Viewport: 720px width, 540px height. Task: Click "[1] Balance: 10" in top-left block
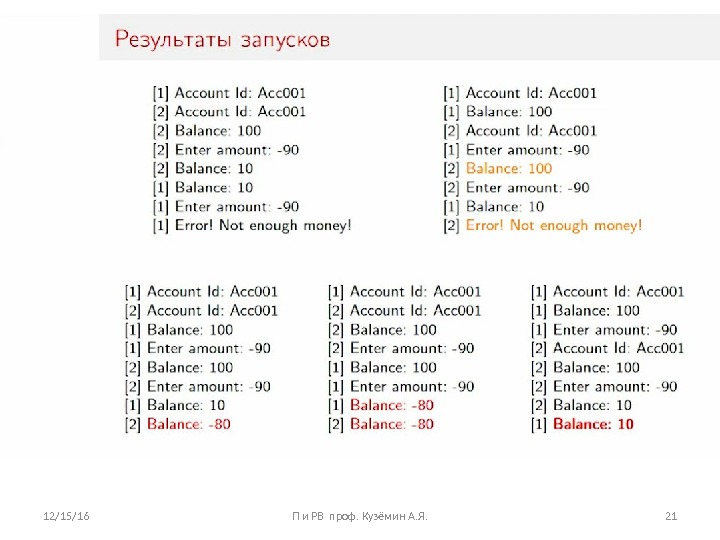click(203, 188)
